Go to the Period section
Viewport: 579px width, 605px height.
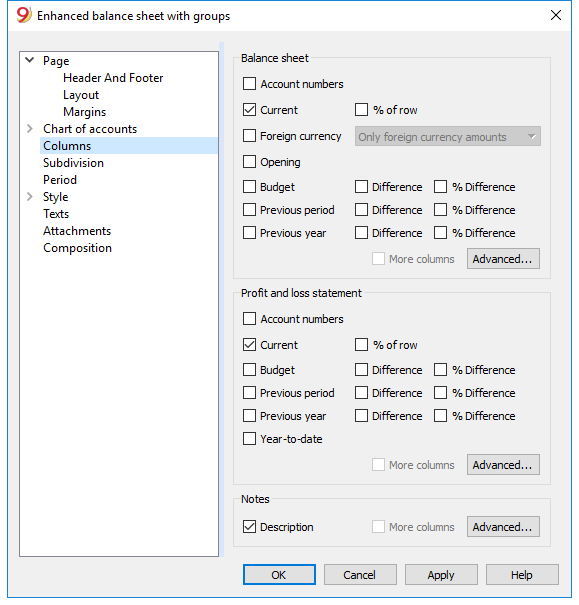coord(60,180)
